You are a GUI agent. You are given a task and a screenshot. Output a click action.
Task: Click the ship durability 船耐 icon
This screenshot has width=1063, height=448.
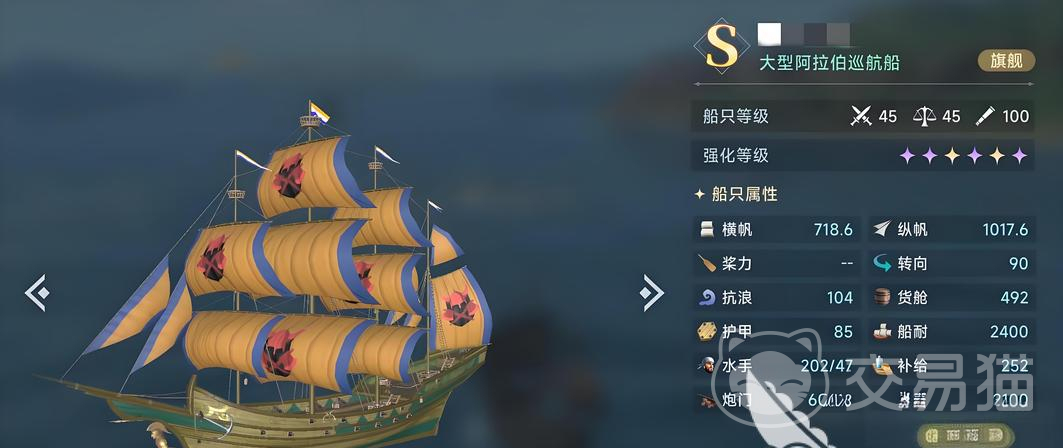click(882, 331)
